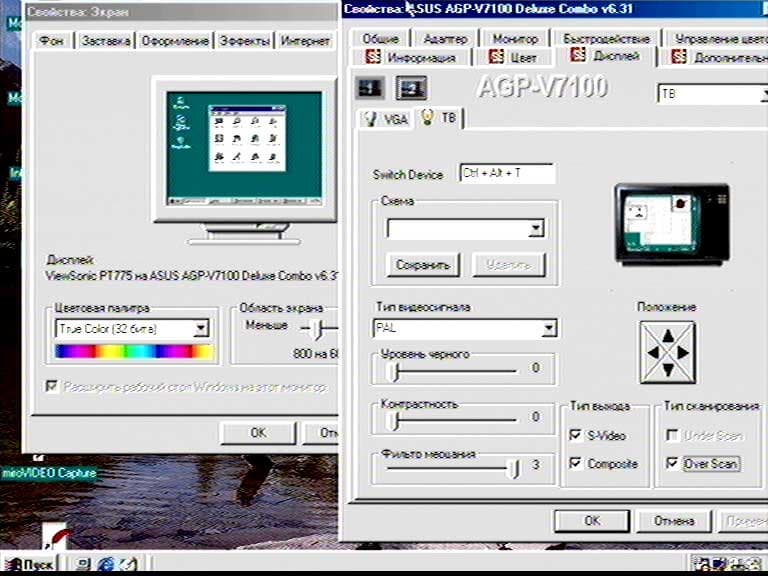Open the Управление цветом tab
This screenshot has width=768, height=576.
(716, 39)
